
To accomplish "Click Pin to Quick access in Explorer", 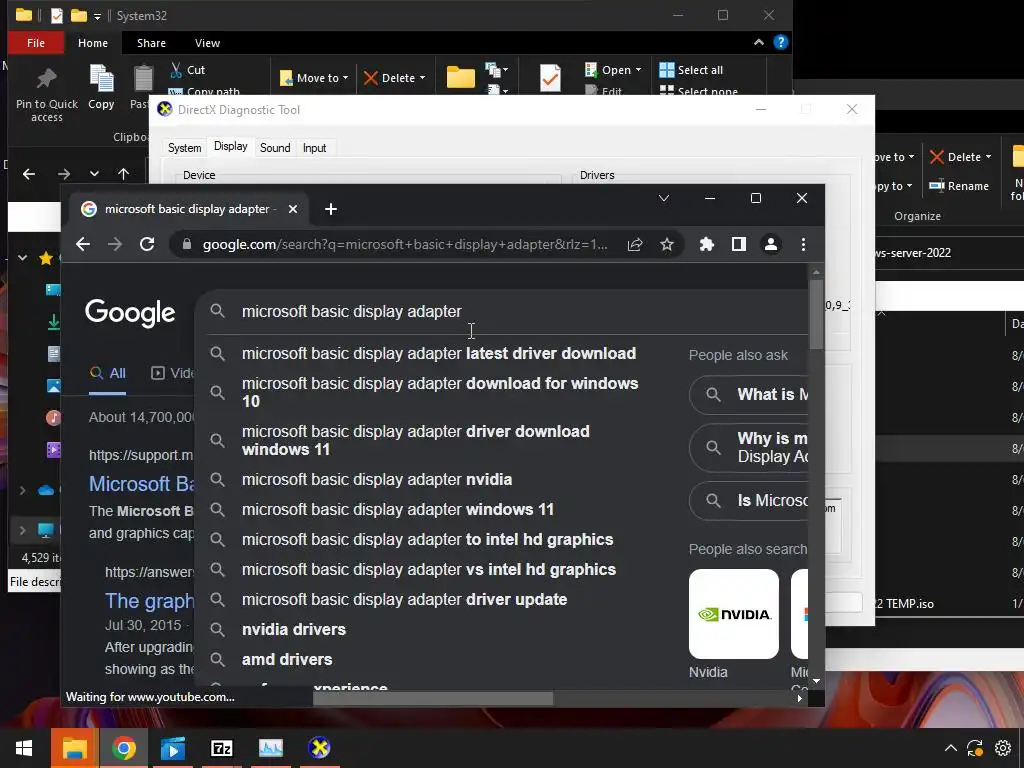I will 46,95.
